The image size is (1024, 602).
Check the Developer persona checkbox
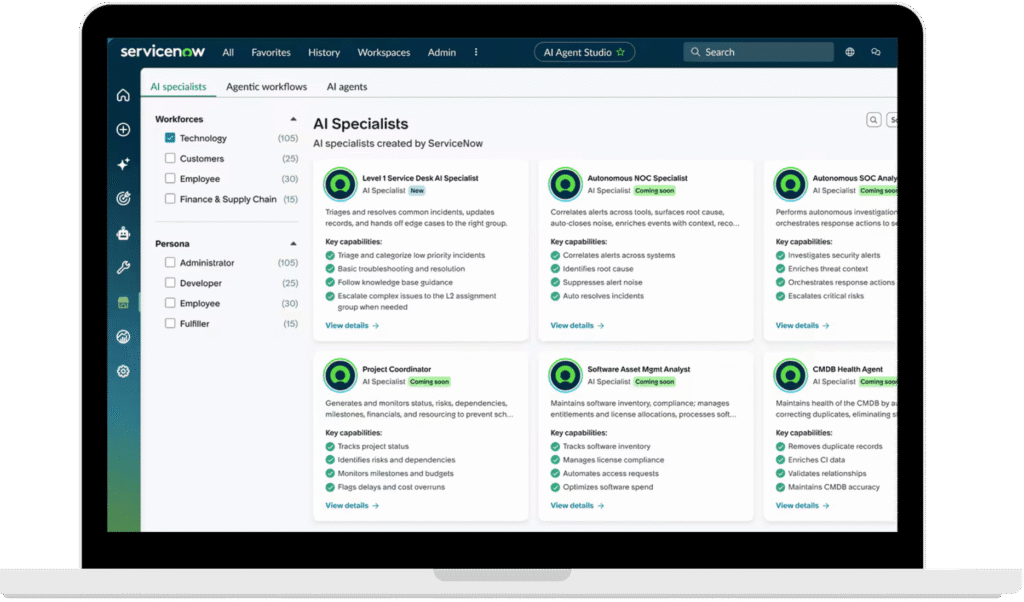click(x=170, y=284)
